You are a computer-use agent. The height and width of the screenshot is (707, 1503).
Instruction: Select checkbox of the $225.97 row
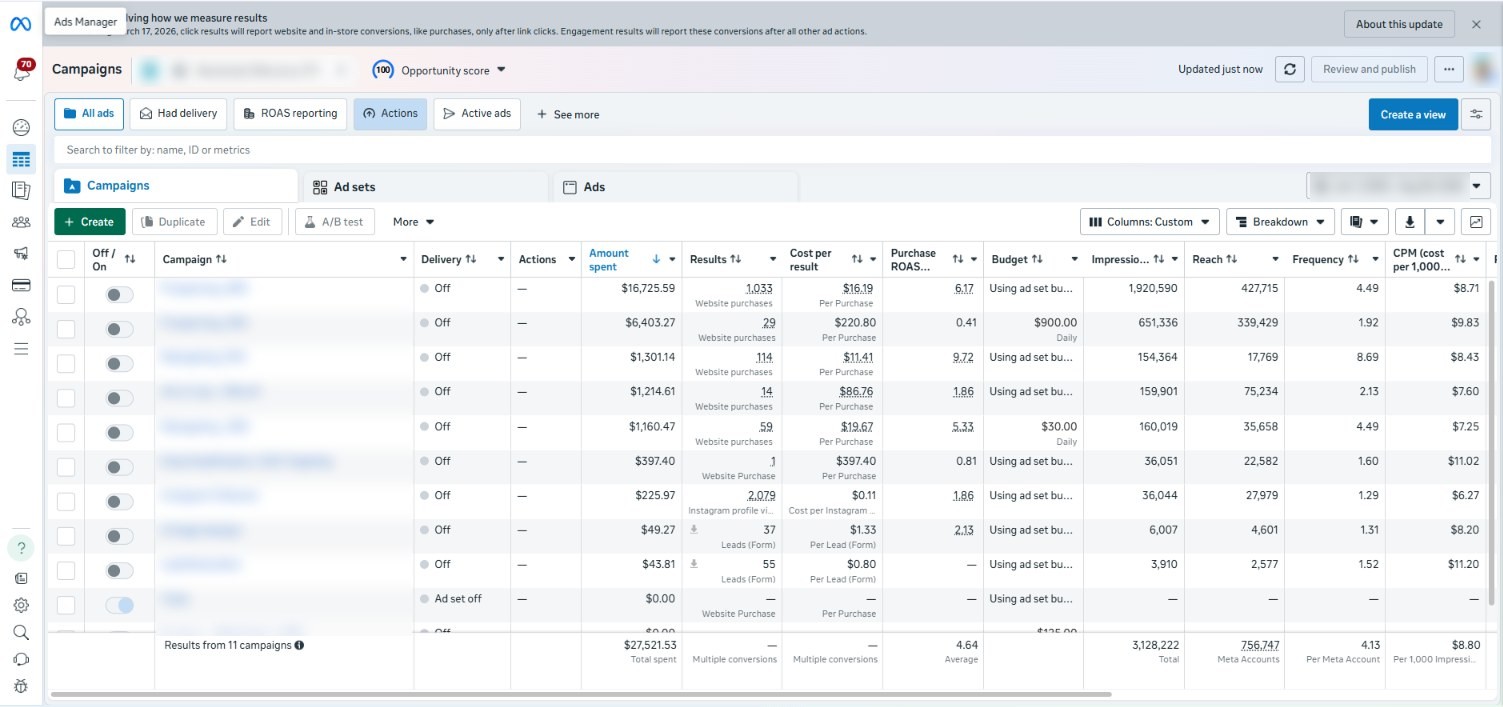pyautogui.click(x=66, y=501)
